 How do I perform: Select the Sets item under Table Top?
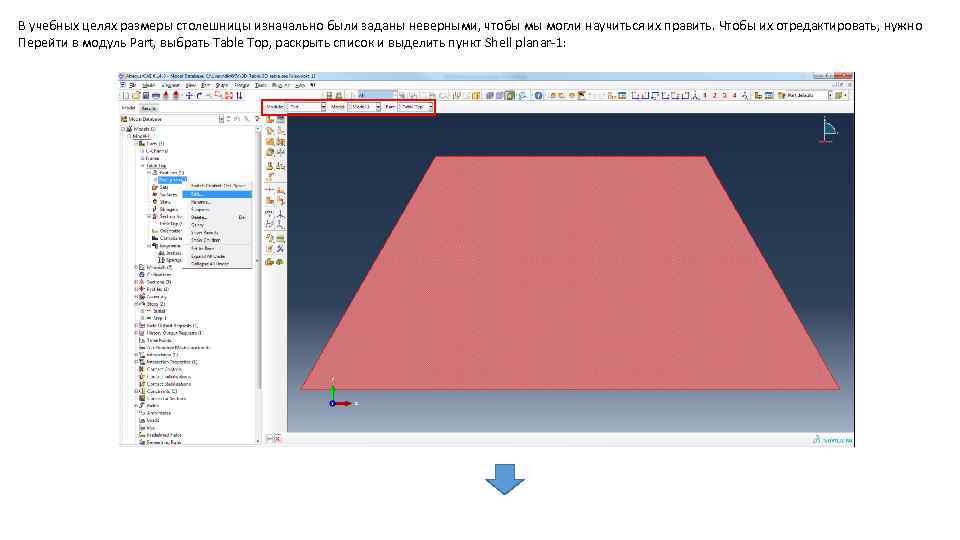tap(164, 187)
